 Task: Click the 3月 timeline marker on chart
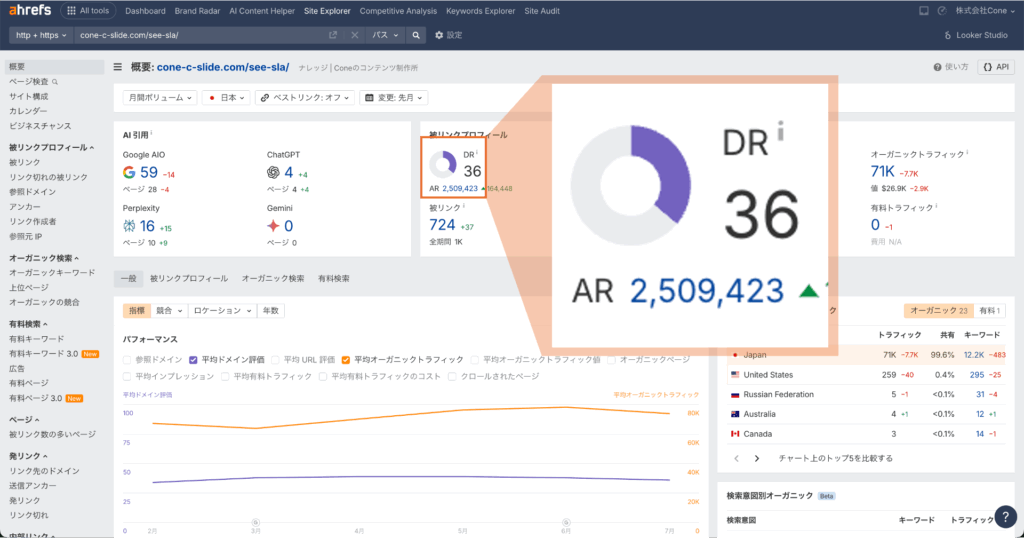(x=255, y=522)
